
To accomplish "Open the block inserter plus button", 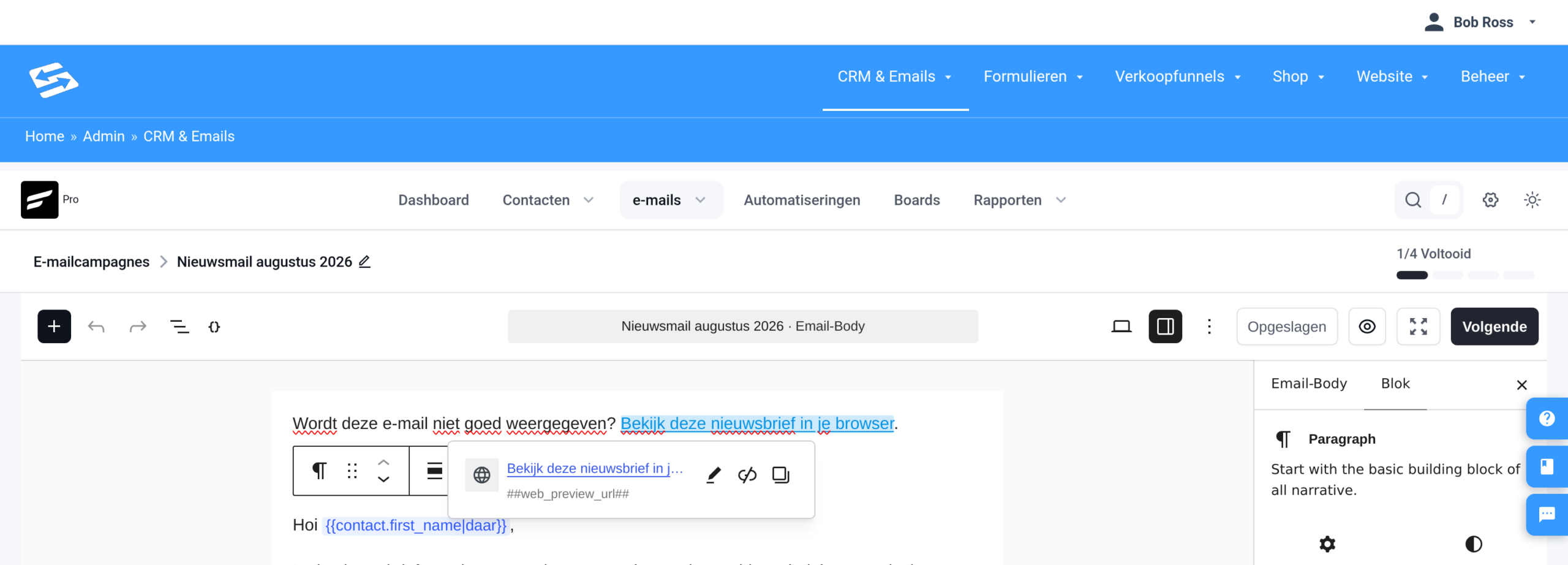I will pos(54,327).
